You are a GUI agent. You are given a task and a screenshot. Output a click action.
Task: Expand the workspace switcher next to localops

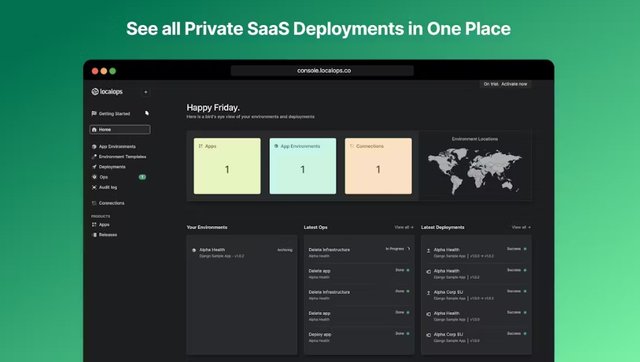pyautogui.click(x=146, y=92)
